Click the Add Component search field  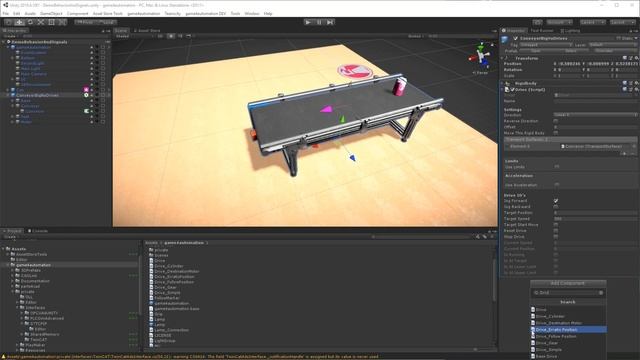(x=568, y=293)
